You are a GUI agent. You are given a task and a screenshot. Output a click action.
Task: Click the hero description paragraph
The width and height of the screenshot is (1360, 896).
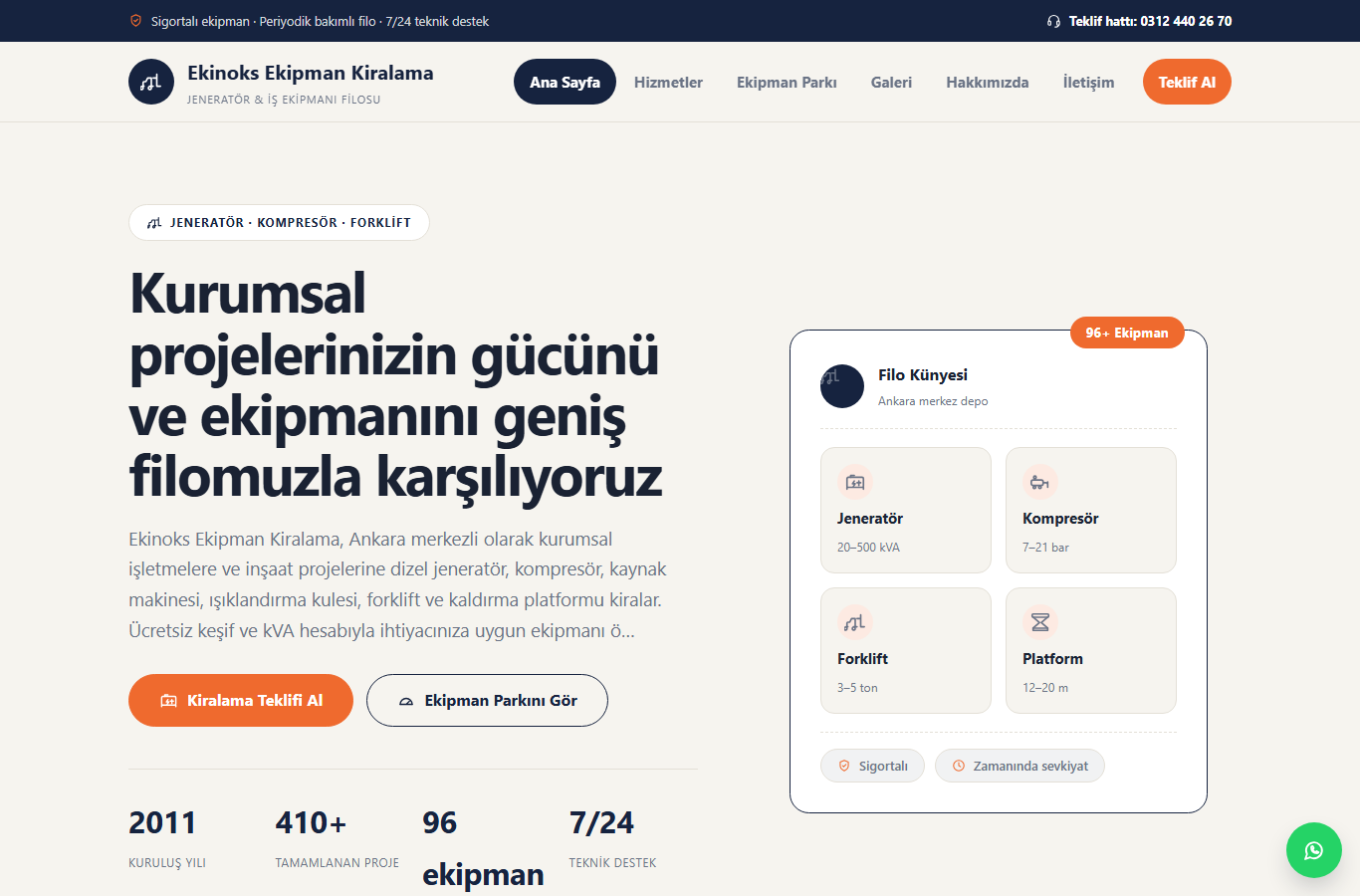tap(397, 584)
